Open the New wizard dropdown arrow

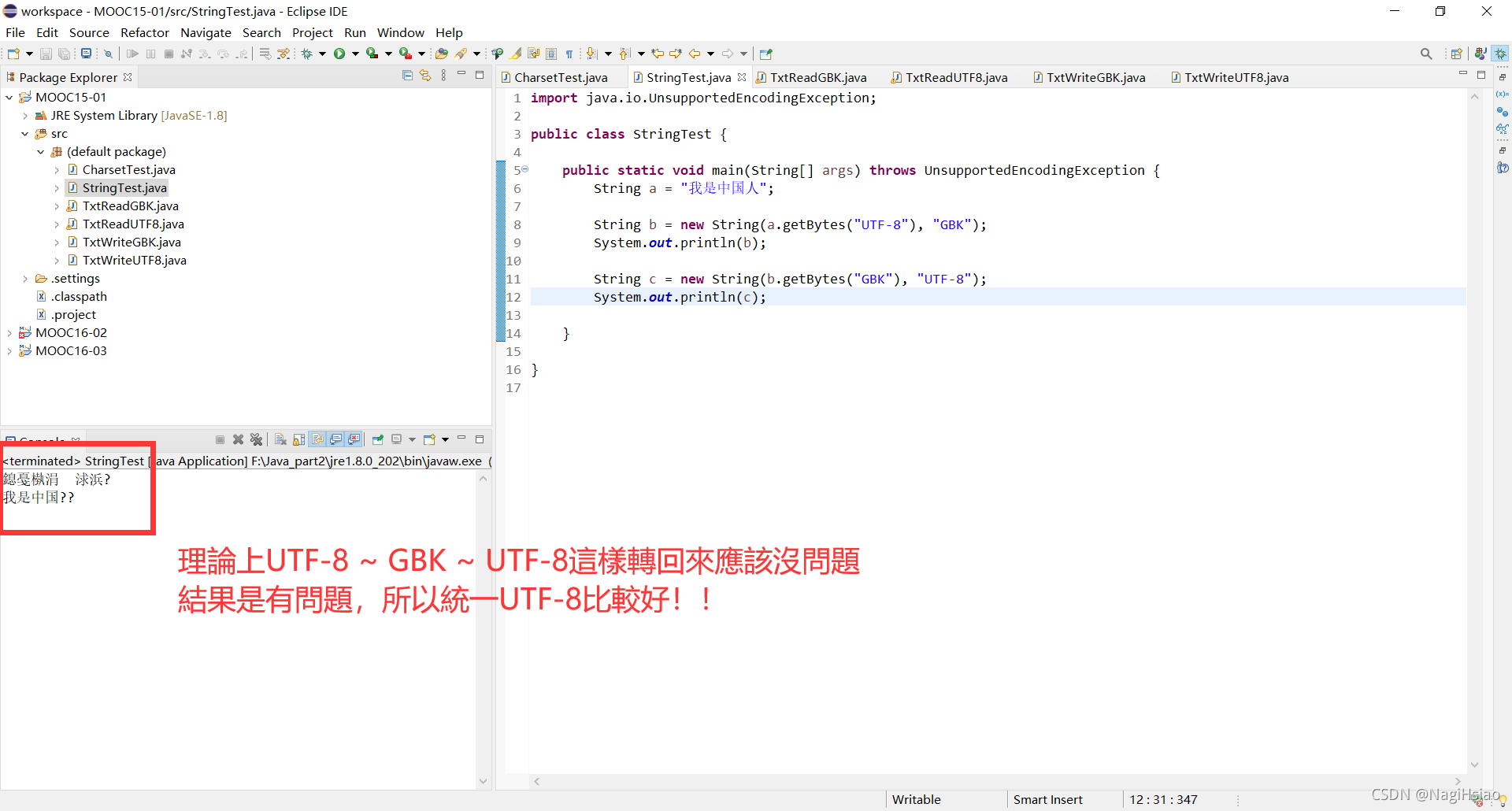(x=29, y=54)
